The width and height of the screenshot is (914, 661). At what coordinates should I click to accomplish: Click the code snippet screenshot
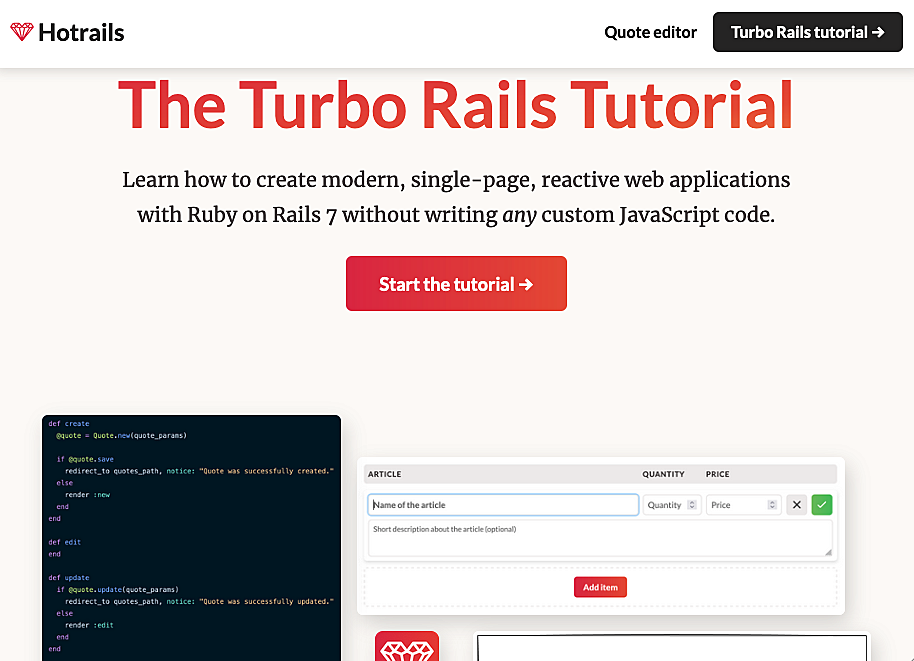tap(191, 537)
